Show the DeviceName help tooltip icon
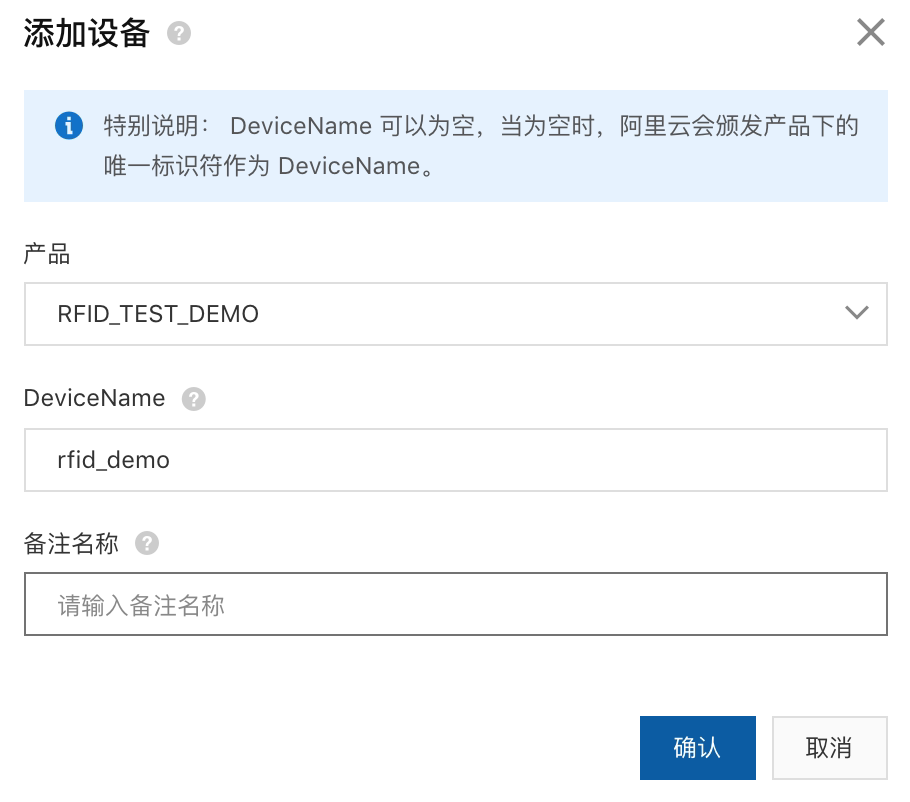 193,399
